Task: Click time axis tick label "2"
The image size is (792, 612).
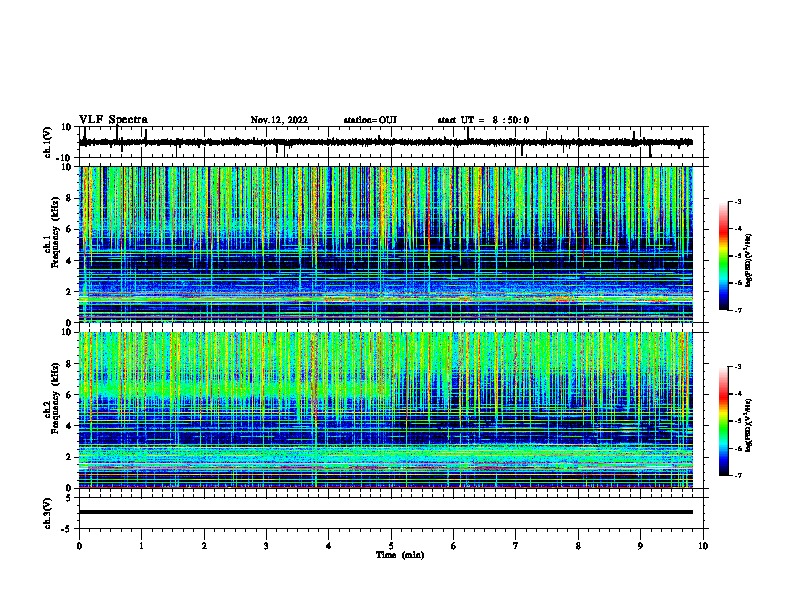Action: pyautogui.click(x=204, y=546)
